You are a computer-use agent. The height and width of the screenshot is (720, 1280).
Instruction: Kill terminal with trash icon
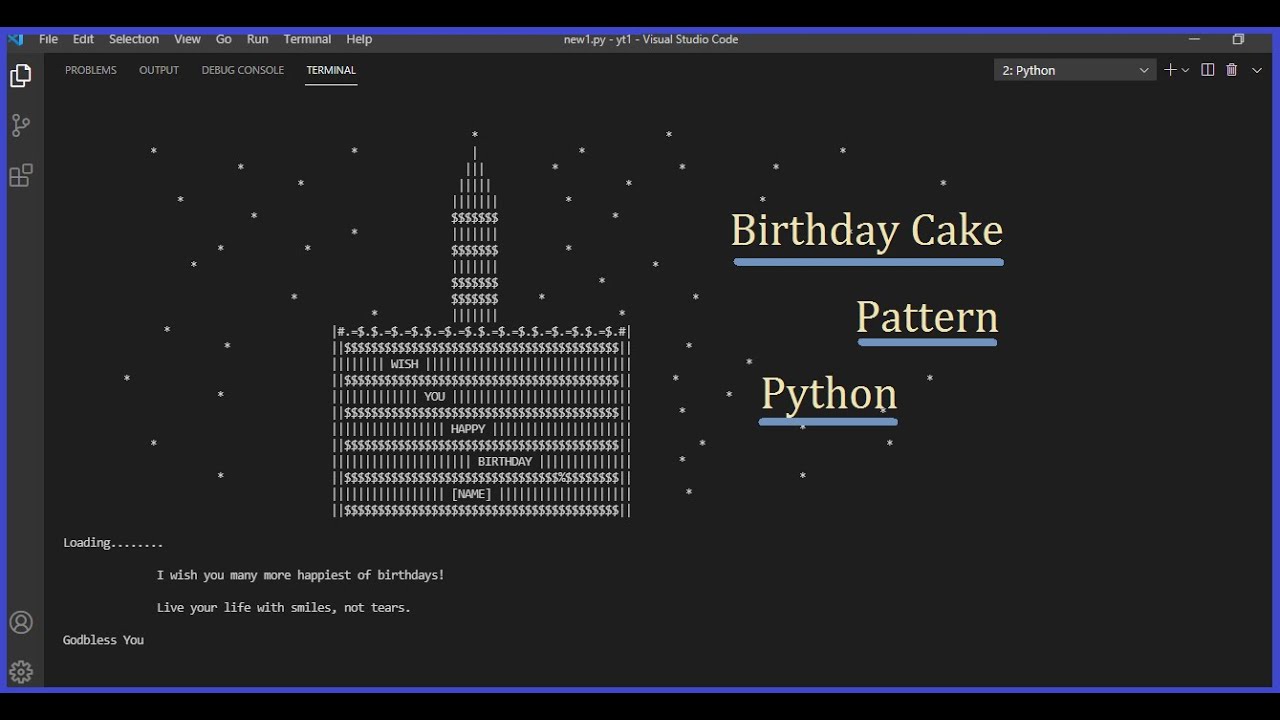(x=1232, y=70)
